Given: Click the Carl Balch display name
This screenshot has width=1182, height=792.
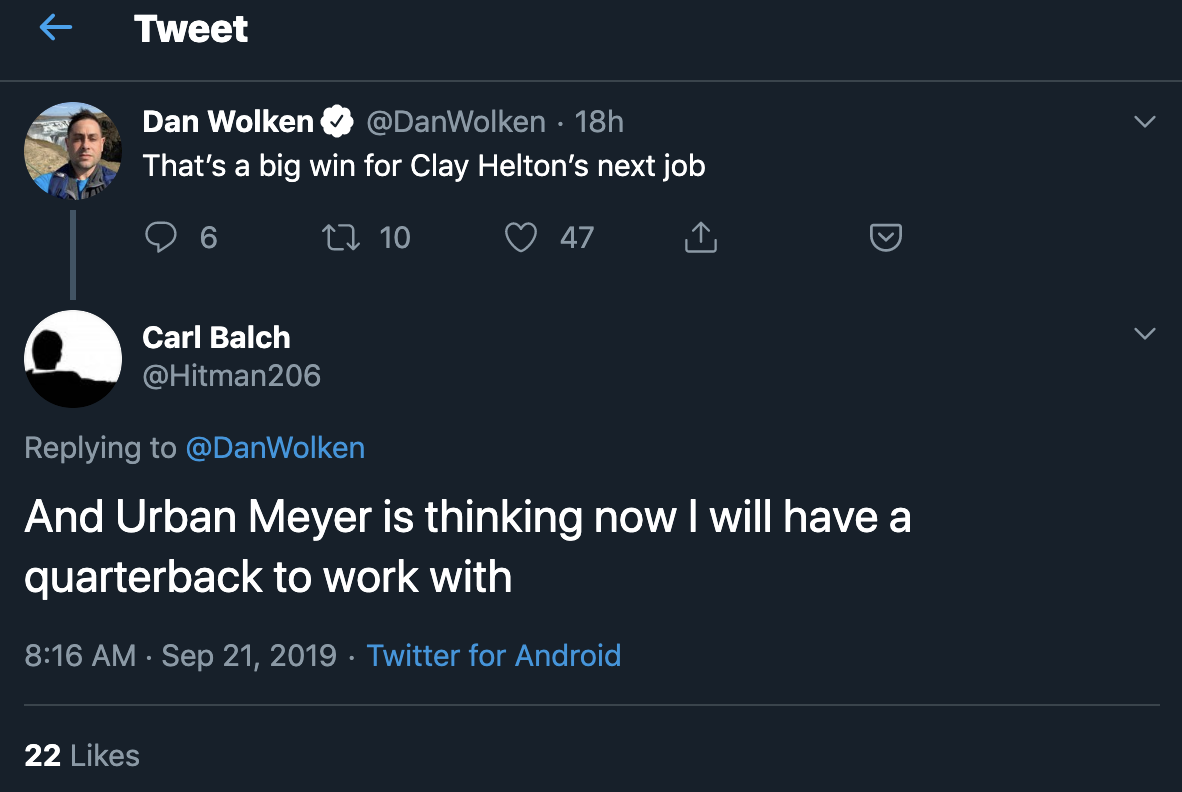Looking at the screenshot, I should [216, 338].
